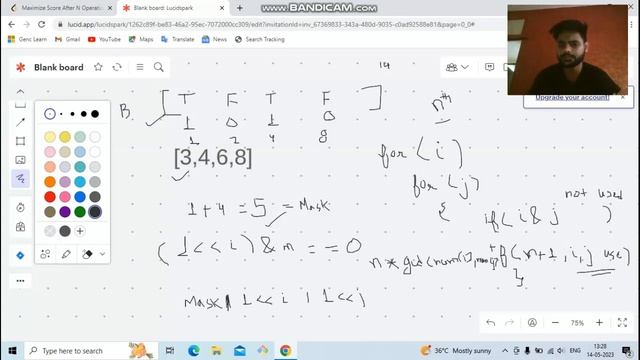The width and height of the screenshot is (640, 360).
Task: Select the freehand drawing tool
Action: tap(20, 178)
